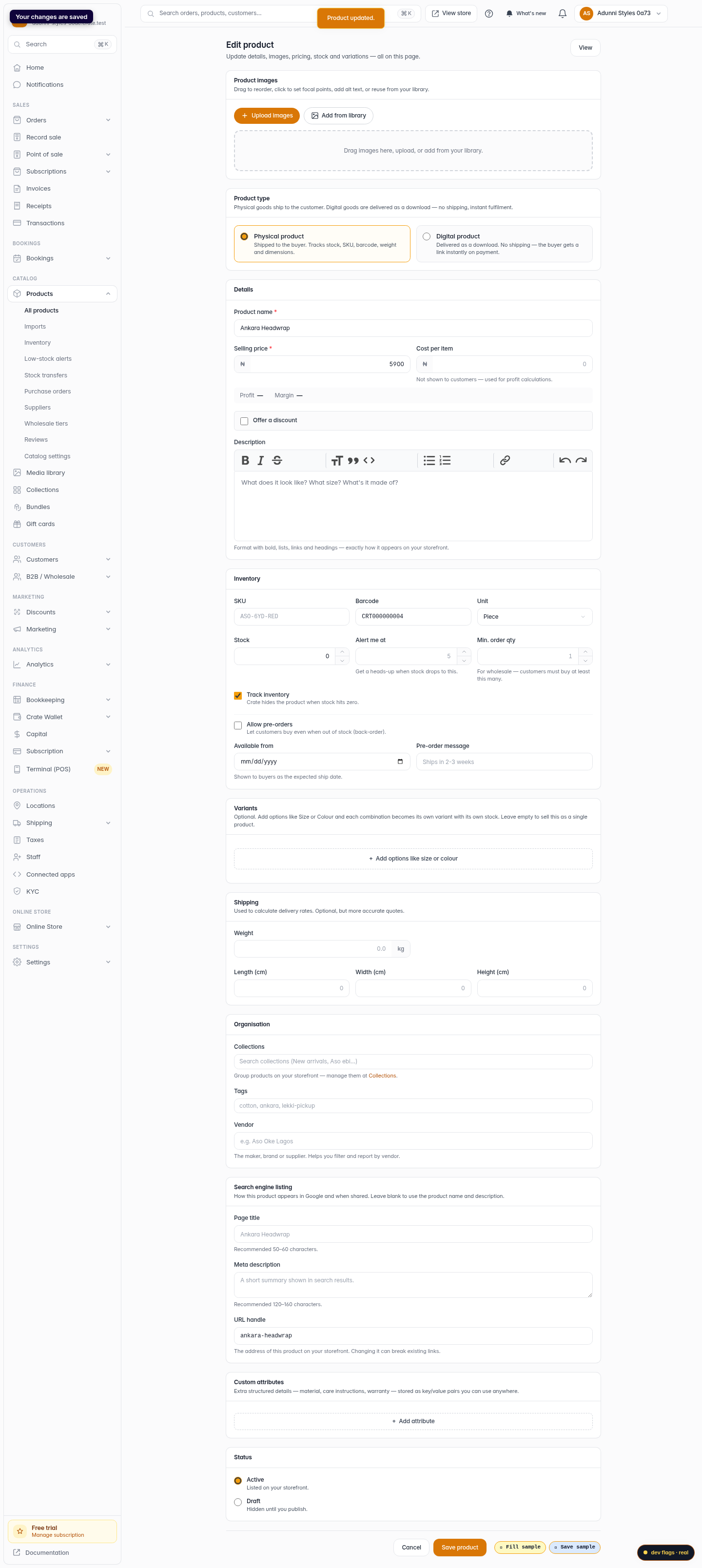Open Collections in sidebar
The height and width of the screenshot is (1568, 702).
click(62, 490)
